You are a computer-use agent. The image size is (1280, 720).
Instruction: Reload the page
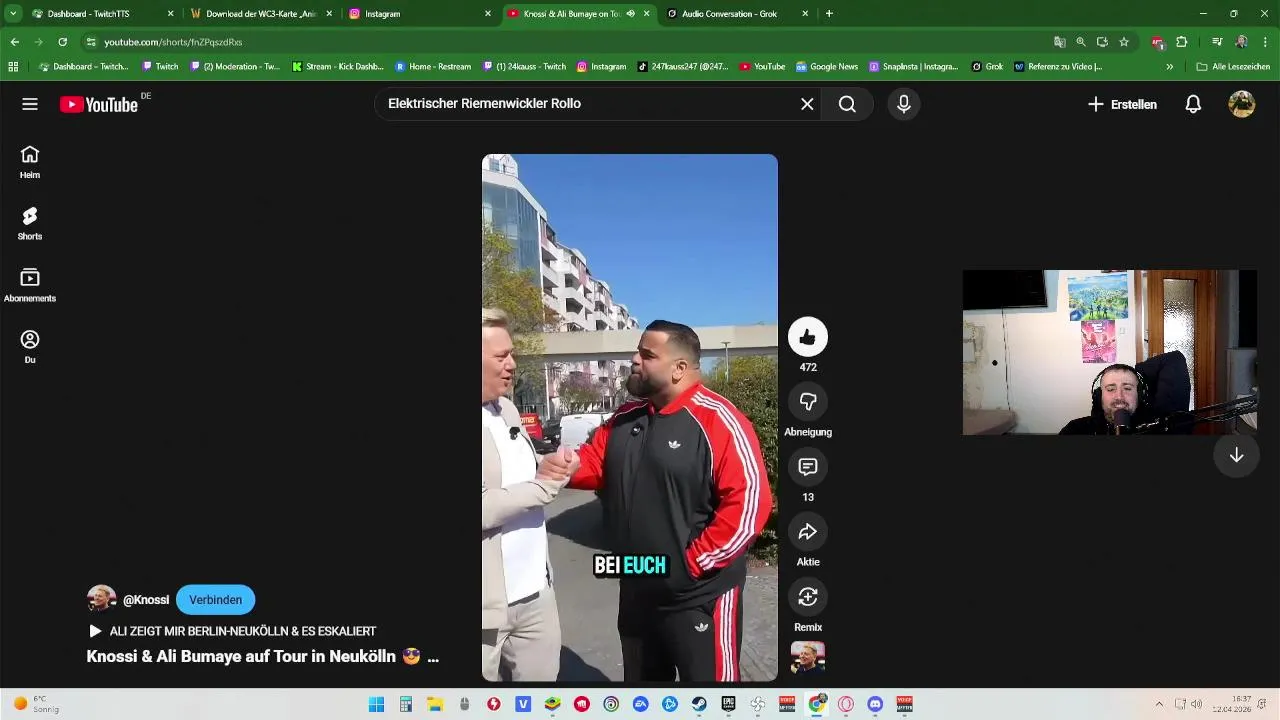62,42
